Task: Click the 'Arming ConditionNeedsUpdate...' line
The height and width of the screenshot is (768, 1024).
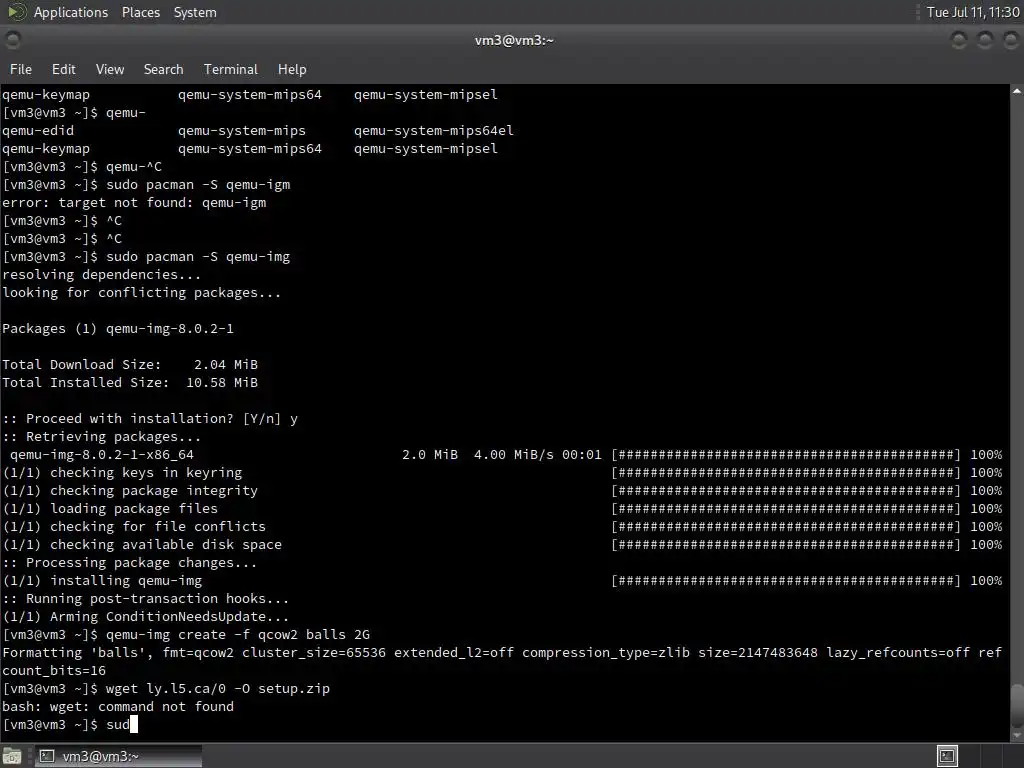Action: (146, 616)
